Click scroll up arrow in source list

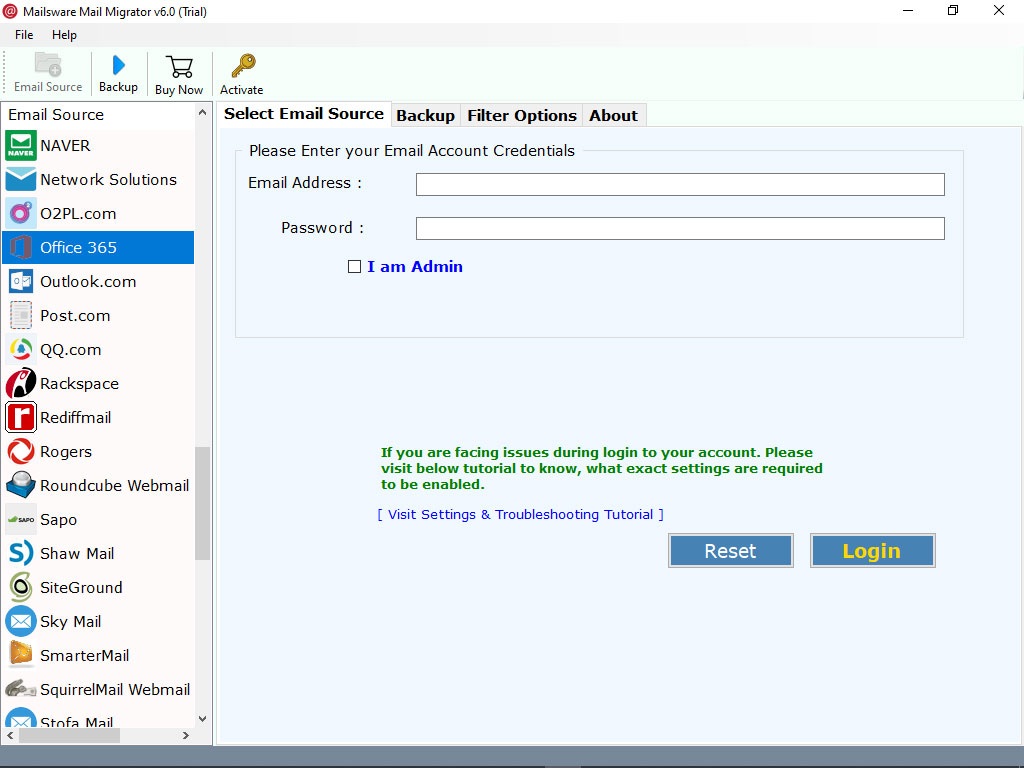(202, 113)
